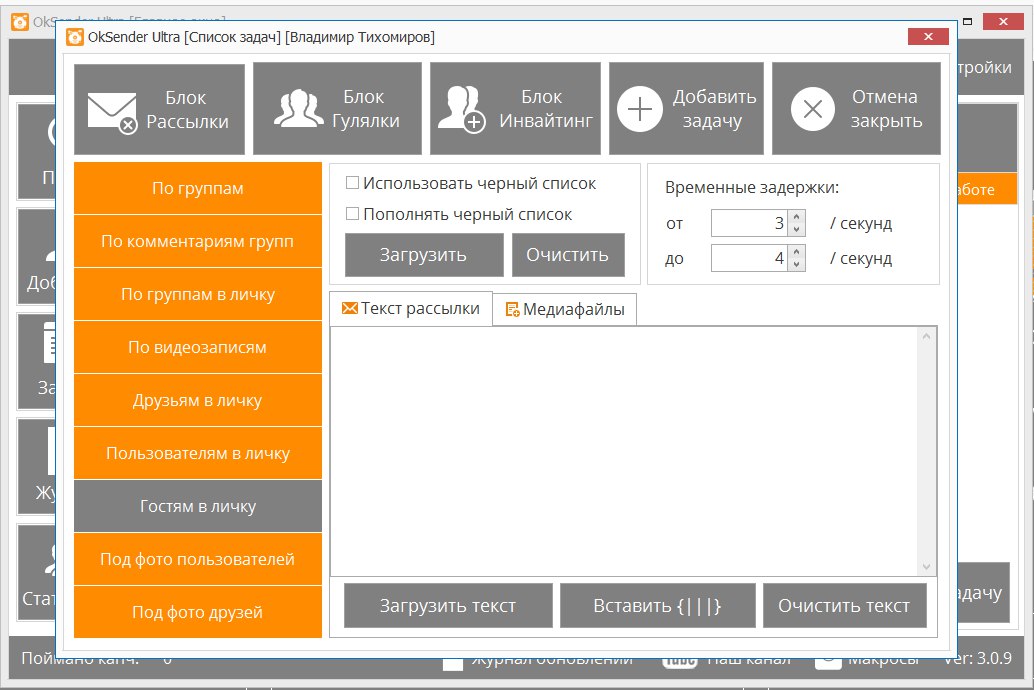This screenshot has height=690, width=1034.
Task: Click the people icon on Блок Гулялки
Action: (x=298, y=109)
